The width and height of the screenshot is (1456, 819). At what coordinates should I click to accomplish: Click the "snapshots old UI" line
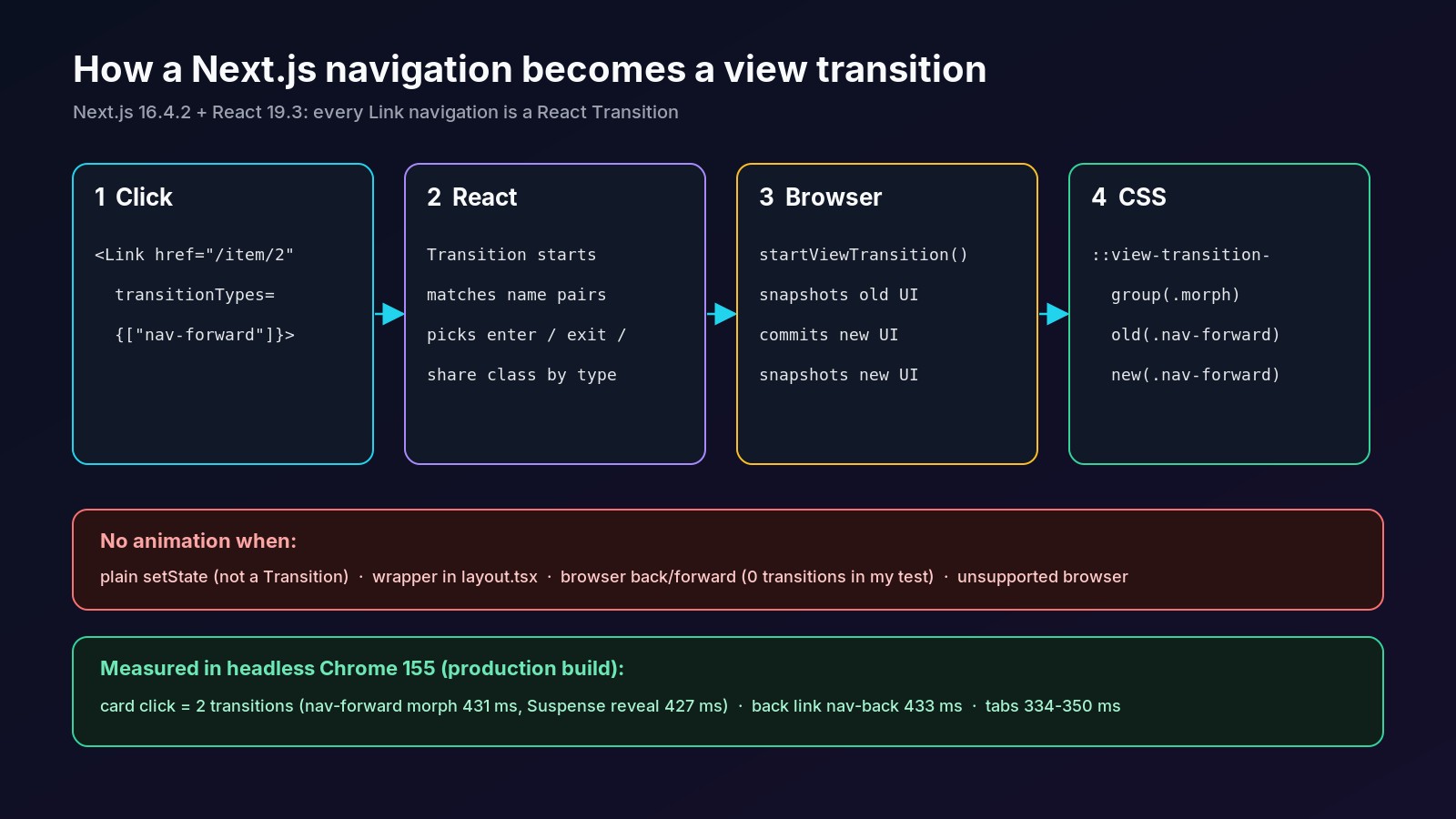(839, 295)
